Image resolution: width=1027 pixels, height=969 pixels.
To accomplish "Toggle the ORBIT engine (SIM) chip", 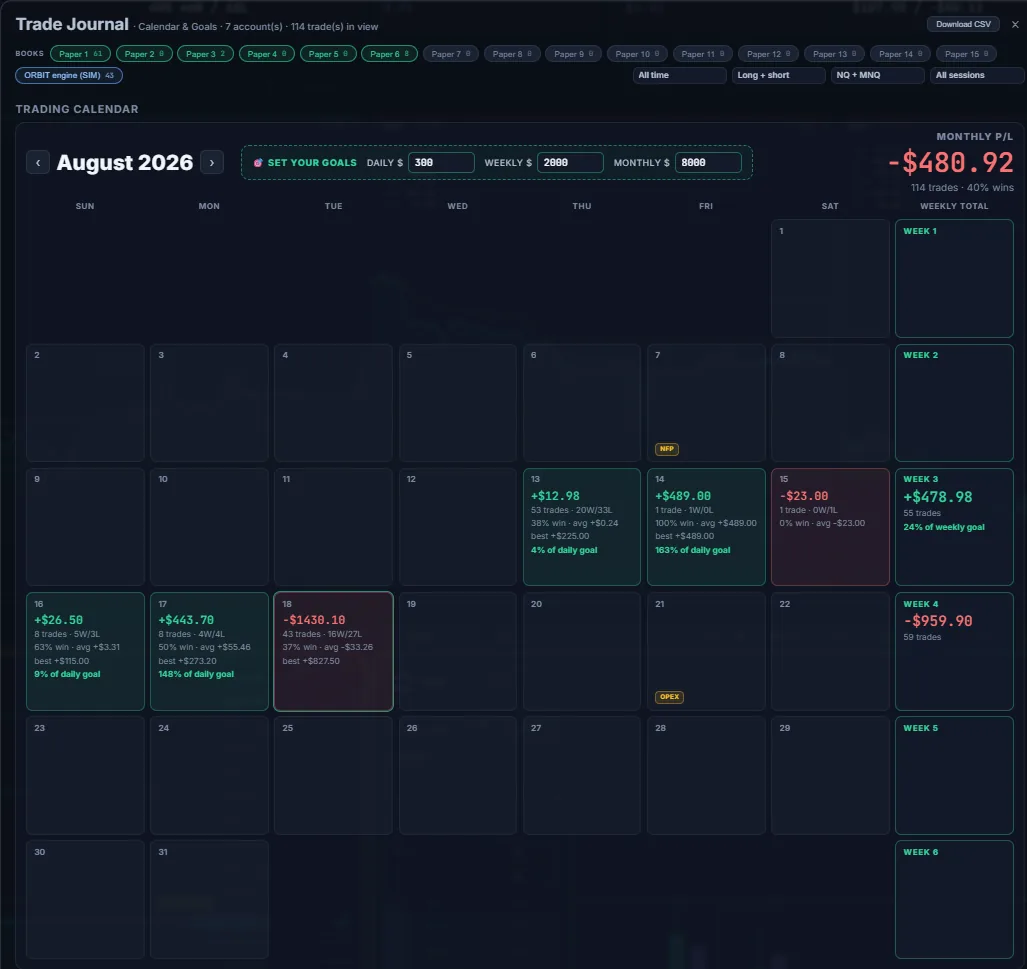I will click(x=69, y=75).
